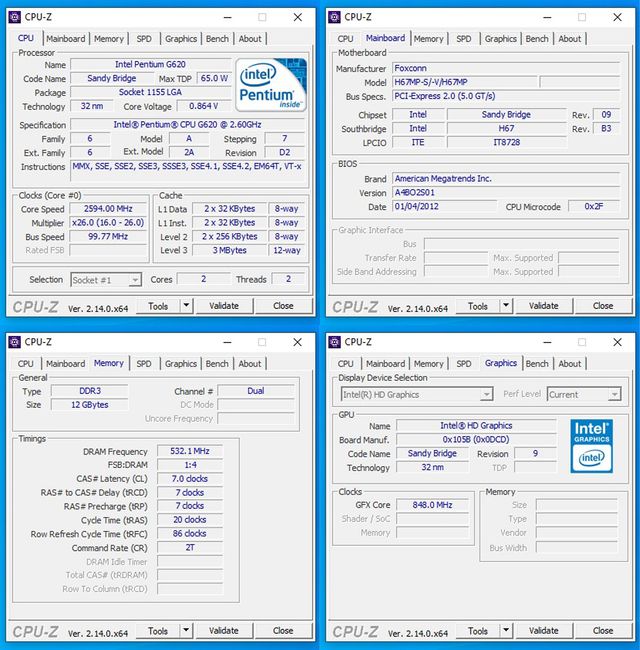
Task: Click the Foxconn manufacturer field
Action: click(506, 68)
